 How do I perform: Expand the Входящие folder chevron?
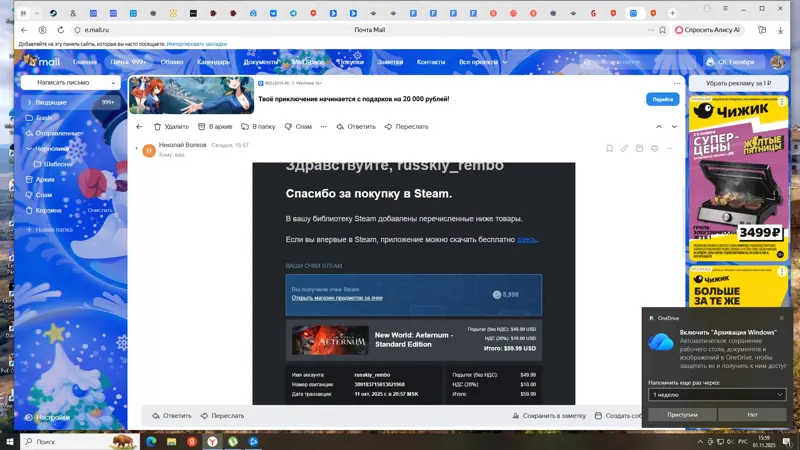(x=29, y=103)
